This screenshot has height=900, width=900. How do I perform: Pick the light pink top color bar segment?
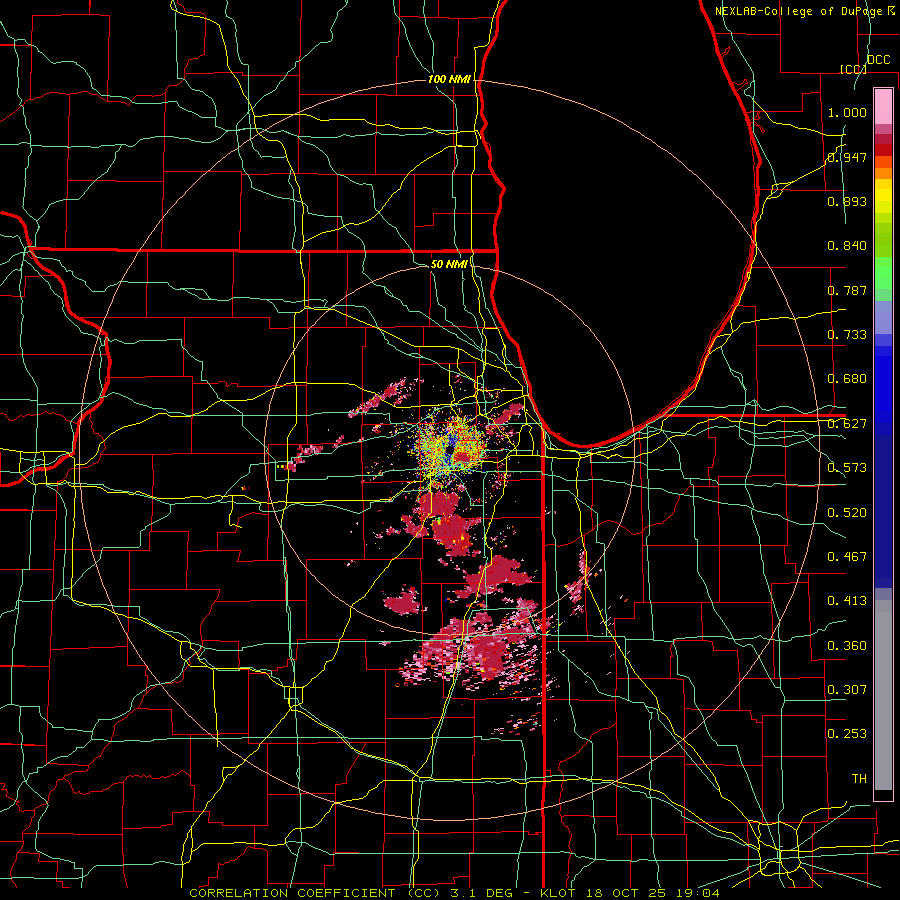coord(883,106)
